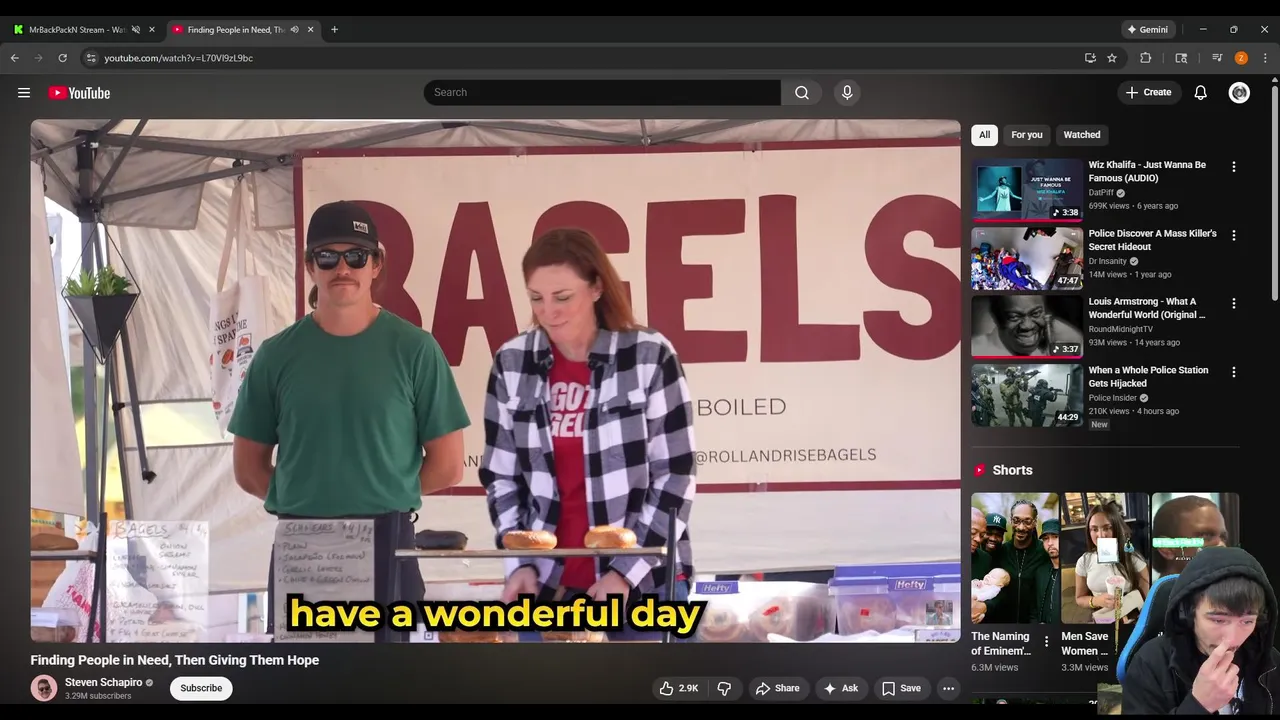Click the RoundMidnightTV channel name
The height and width of the screenshot is (720, 1280).
[x=1120, y=329]
